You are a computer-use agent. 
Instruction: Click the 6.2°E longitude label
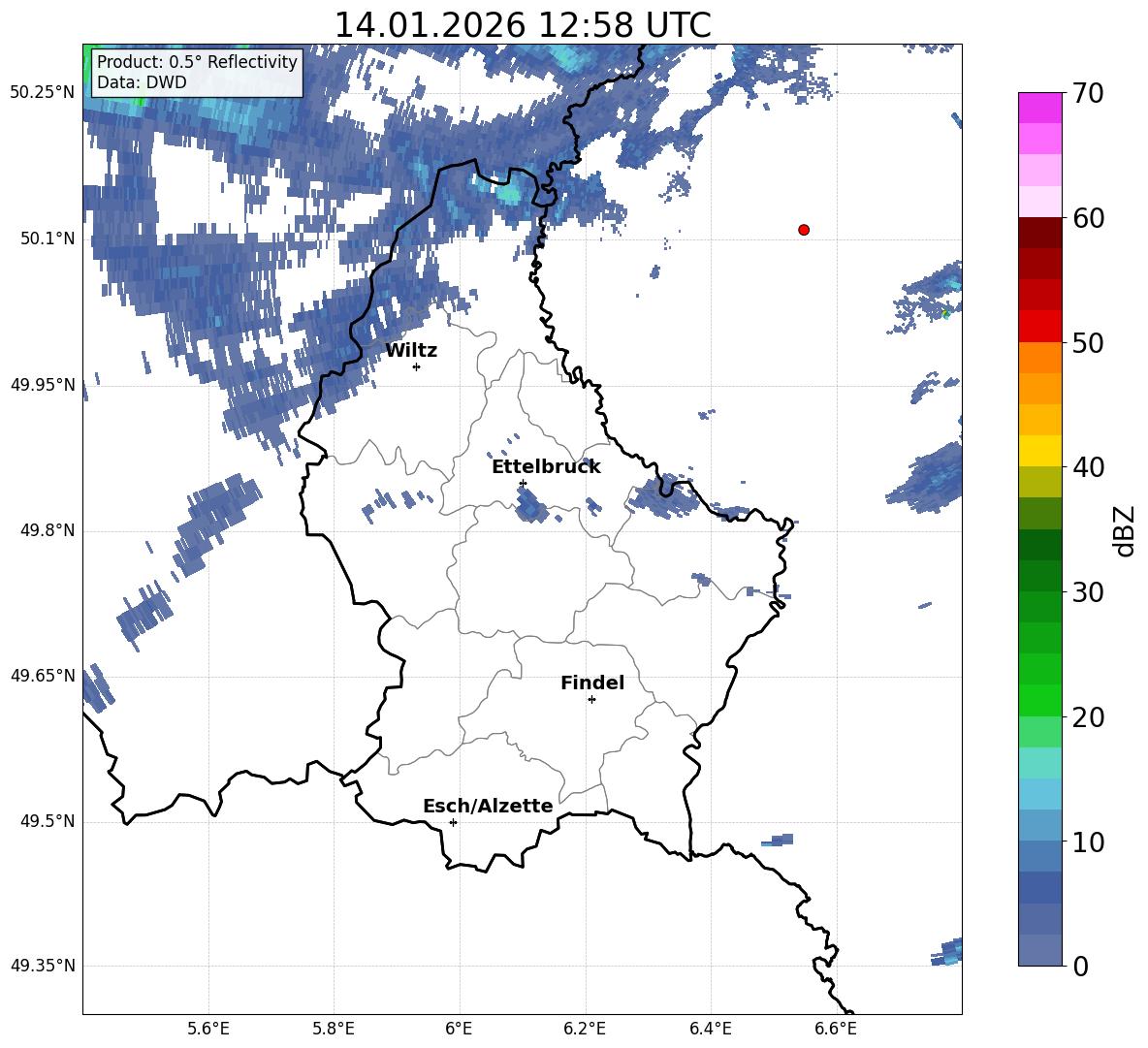(x=585, y=1030)
